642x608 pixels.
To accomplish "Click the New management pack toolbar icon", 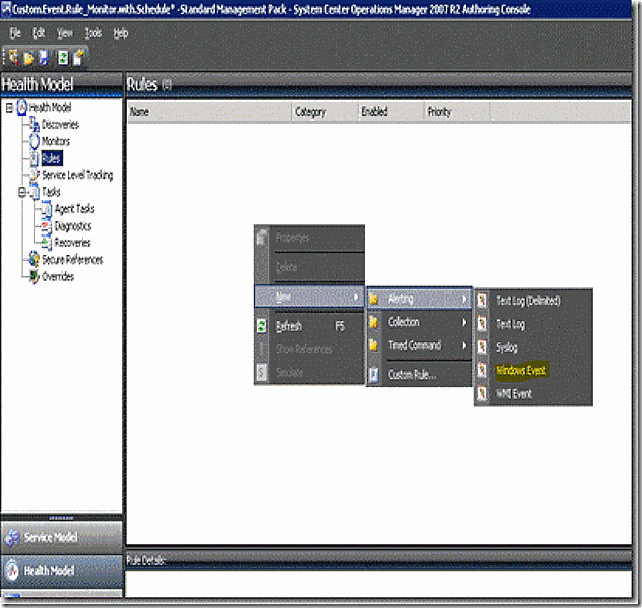I will click(x=13, y=58).
